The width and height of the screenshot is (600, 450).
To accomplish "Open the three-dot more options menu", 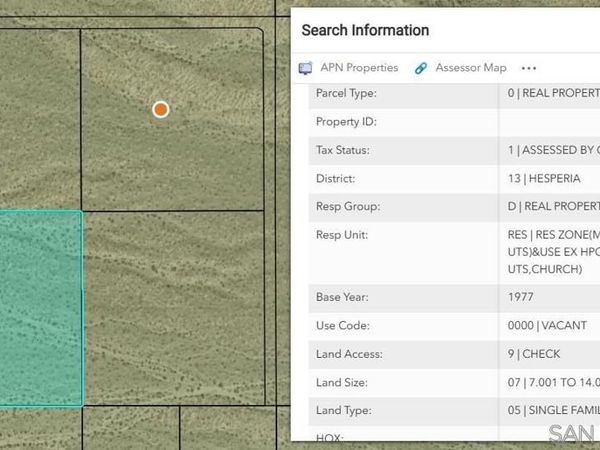I will [x=529, y=68].
